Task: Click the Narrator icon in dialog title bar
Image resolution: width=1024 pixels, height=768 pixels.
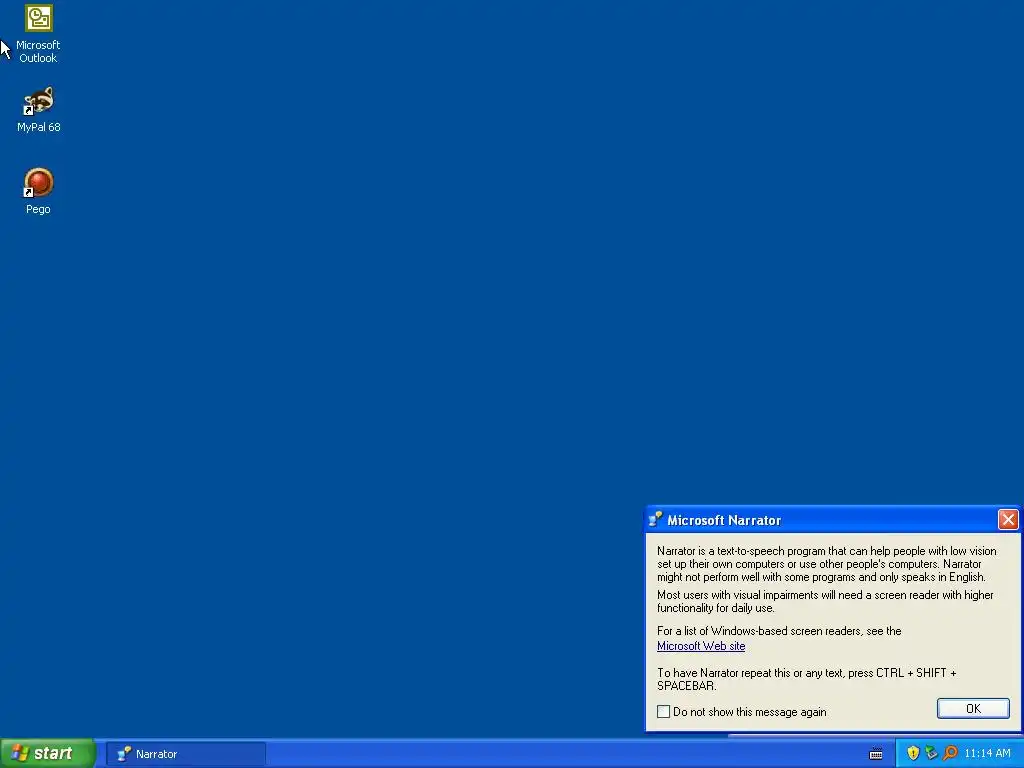Action: 655,520
